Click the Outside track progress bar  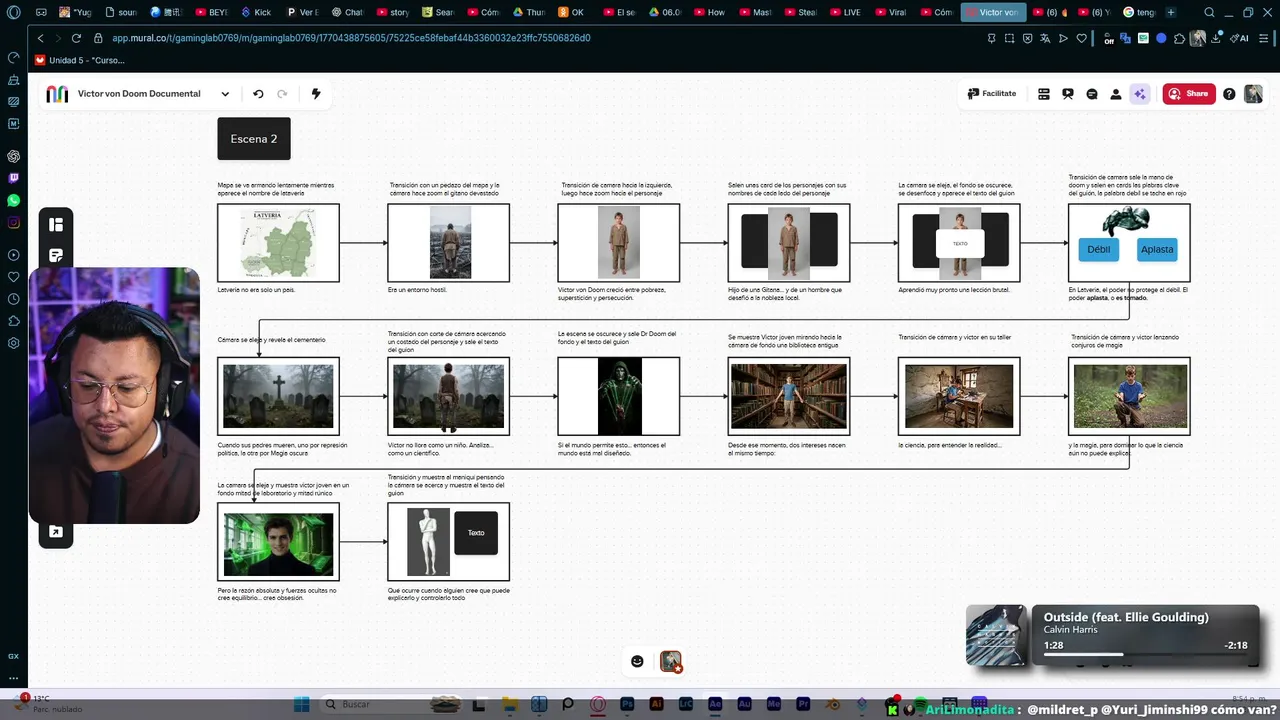(1145, 654)
